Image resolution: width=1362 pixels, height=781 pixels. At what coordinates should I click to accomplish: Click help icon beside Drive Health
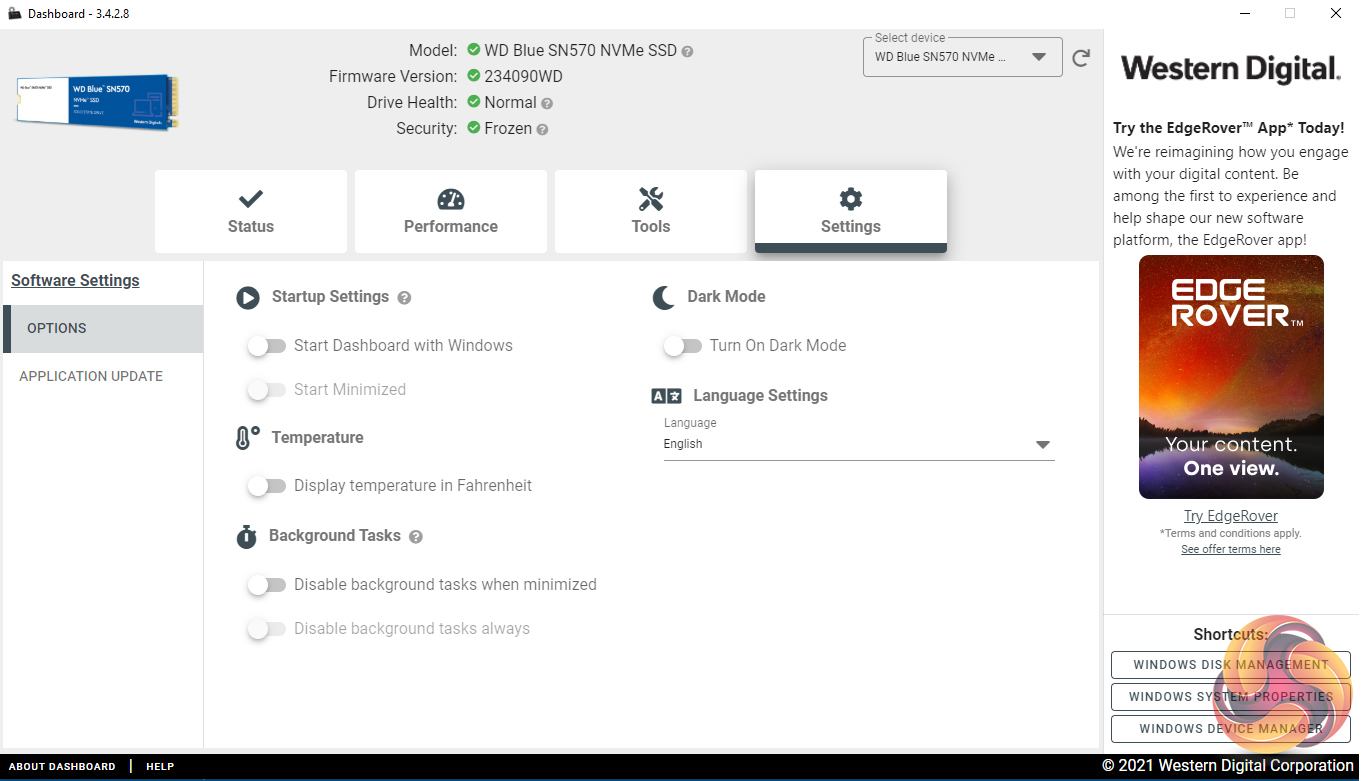(547, 103)
